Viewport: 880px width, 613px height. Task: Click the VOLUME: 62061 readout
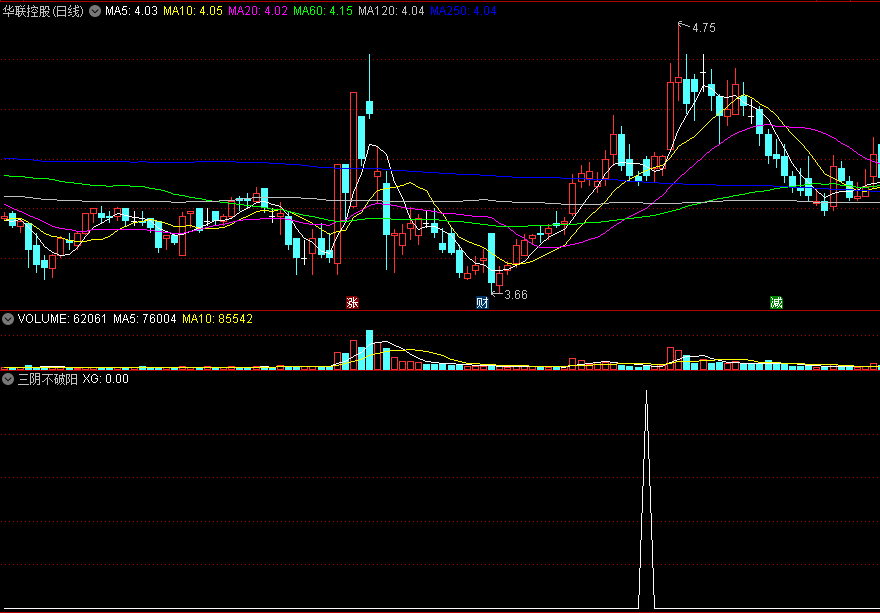tap(62, 319)
